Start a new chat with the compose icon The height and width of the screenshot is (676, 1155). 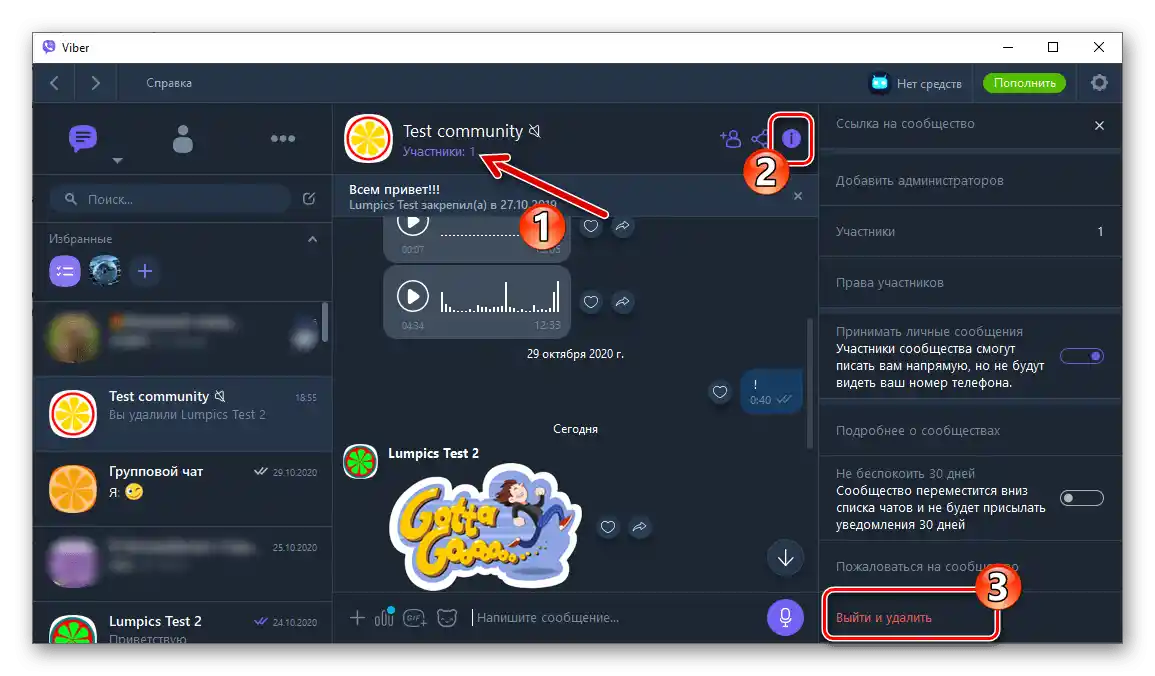pos(309,199)
